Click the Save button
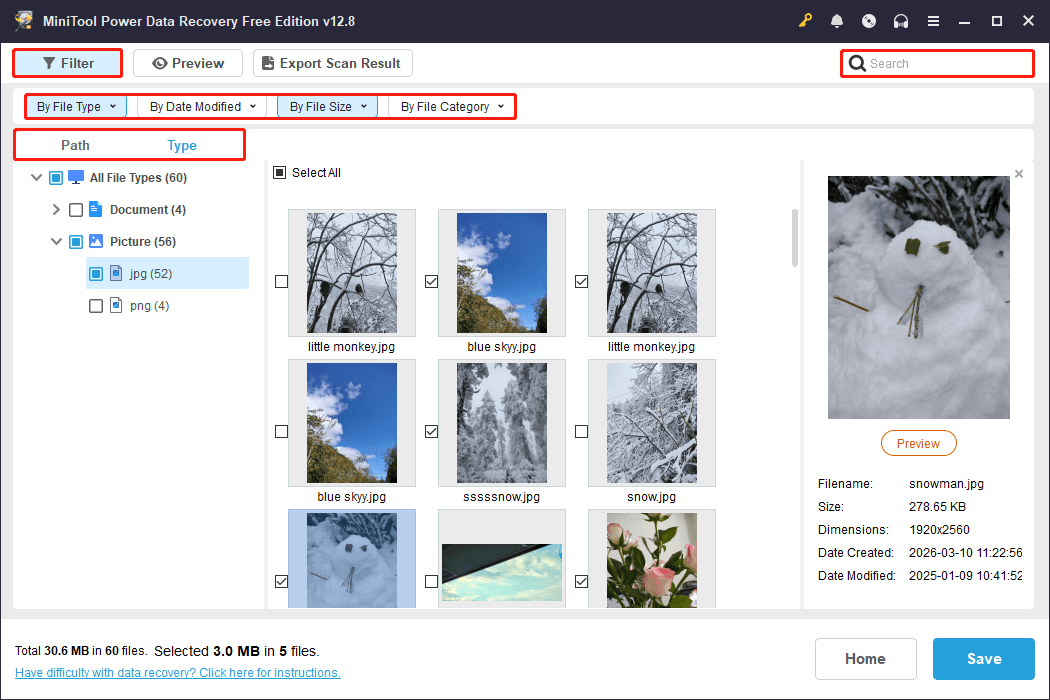Image resolution: width=1050 pixels, height=700 pixels. 983,659
